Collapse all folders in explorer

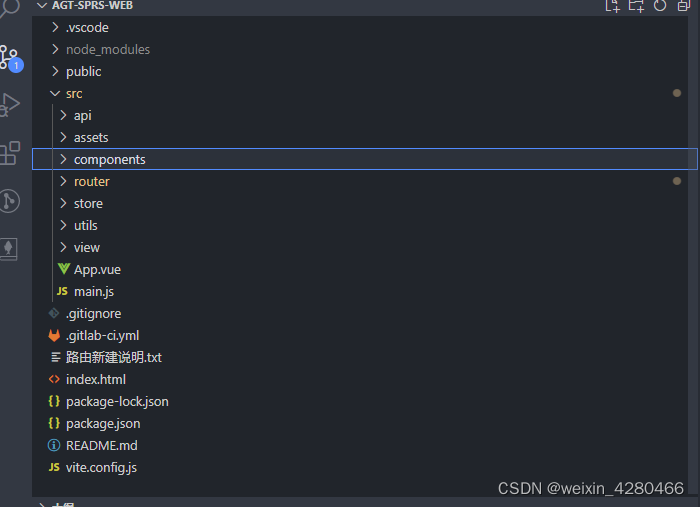pyautogui.click(x=683, y=6)
